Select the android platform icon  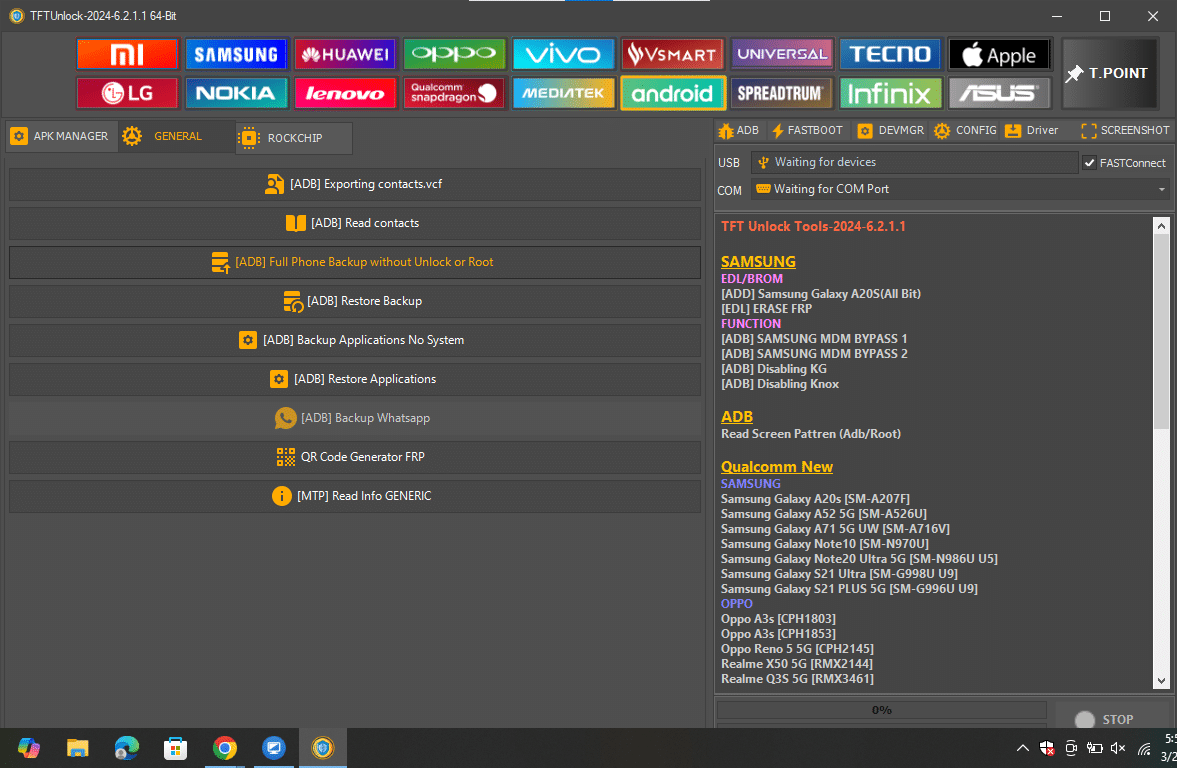pos(672,93)
